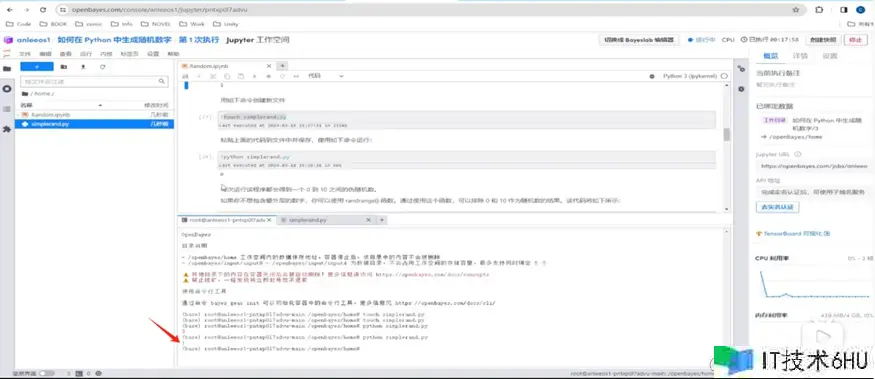This screenshot has height=379, width=875.
Task: Create a new folder in file browser
Action: (64, 66)
